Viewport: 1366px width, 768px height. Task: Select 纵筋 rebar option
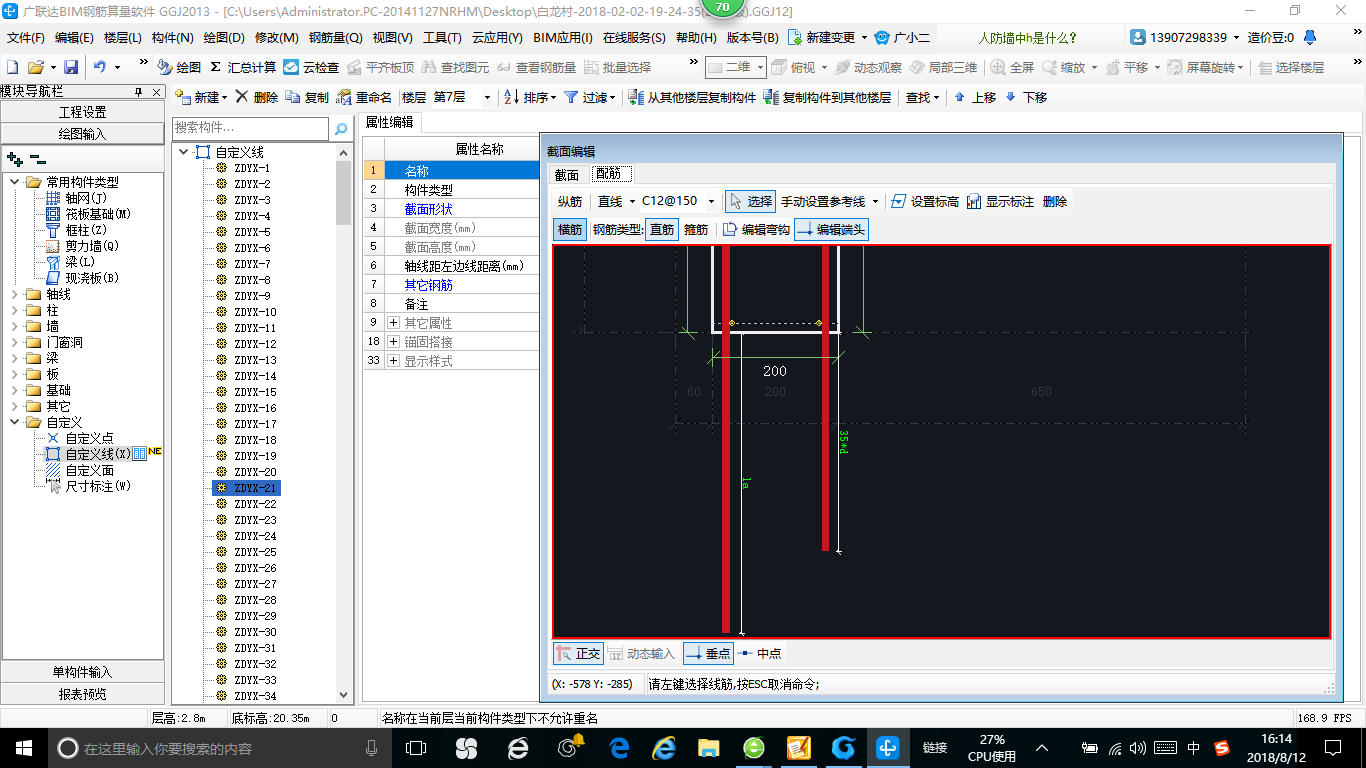(x=570, y=201)
